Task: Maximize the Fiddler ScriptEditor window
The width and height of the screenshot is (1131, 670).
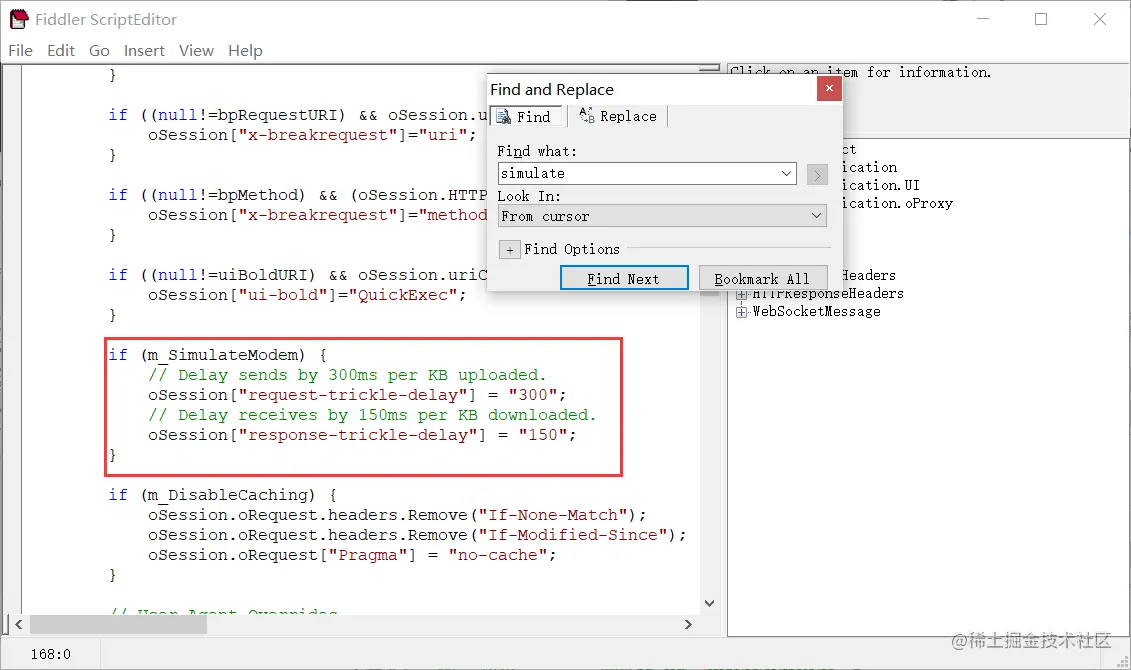Action: pyautogui.click(x=1041, y=19)
